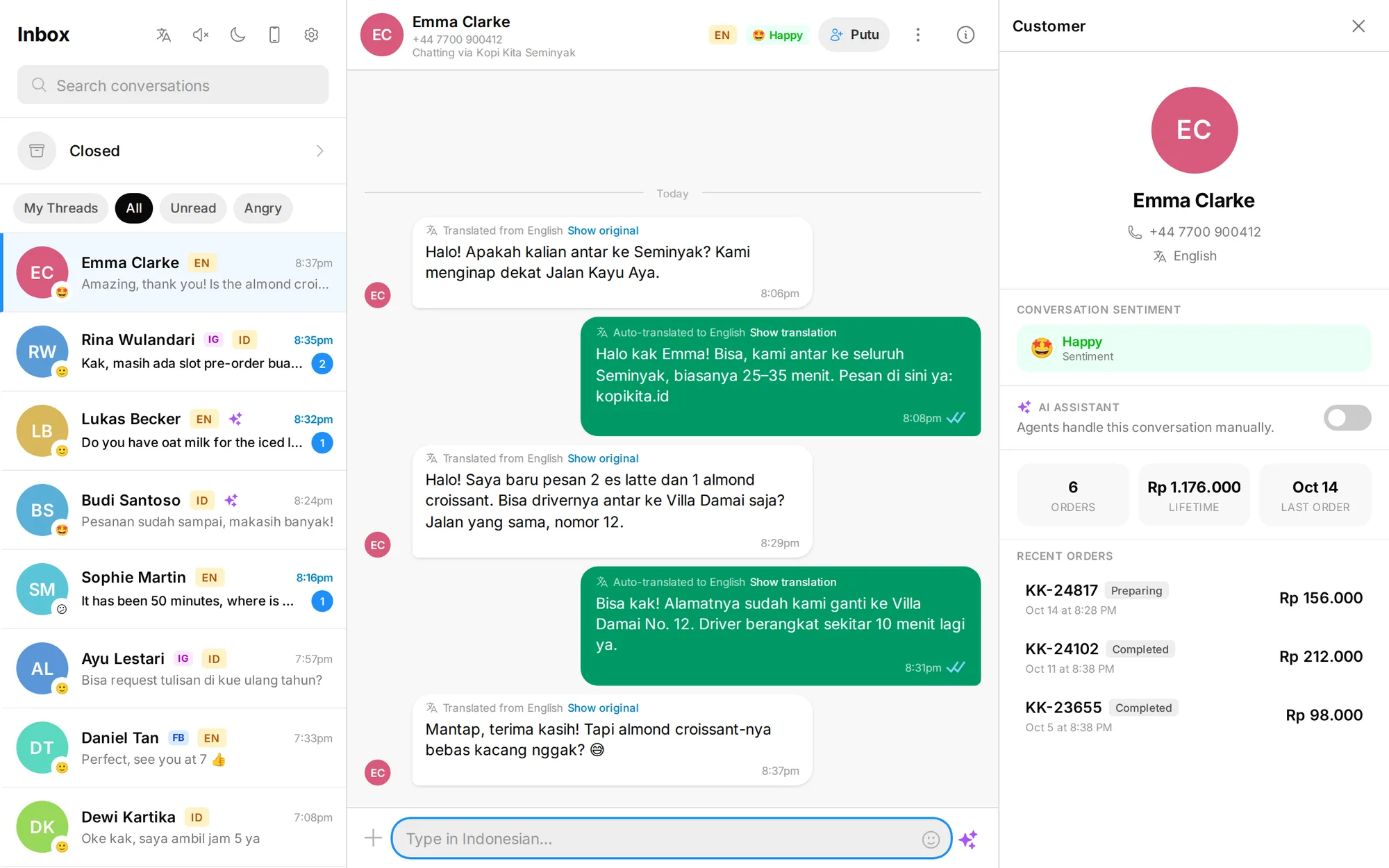Open order KK-23655 in Recent Orders
The image size is (1389, 868).
click(x=1194, y=715)
